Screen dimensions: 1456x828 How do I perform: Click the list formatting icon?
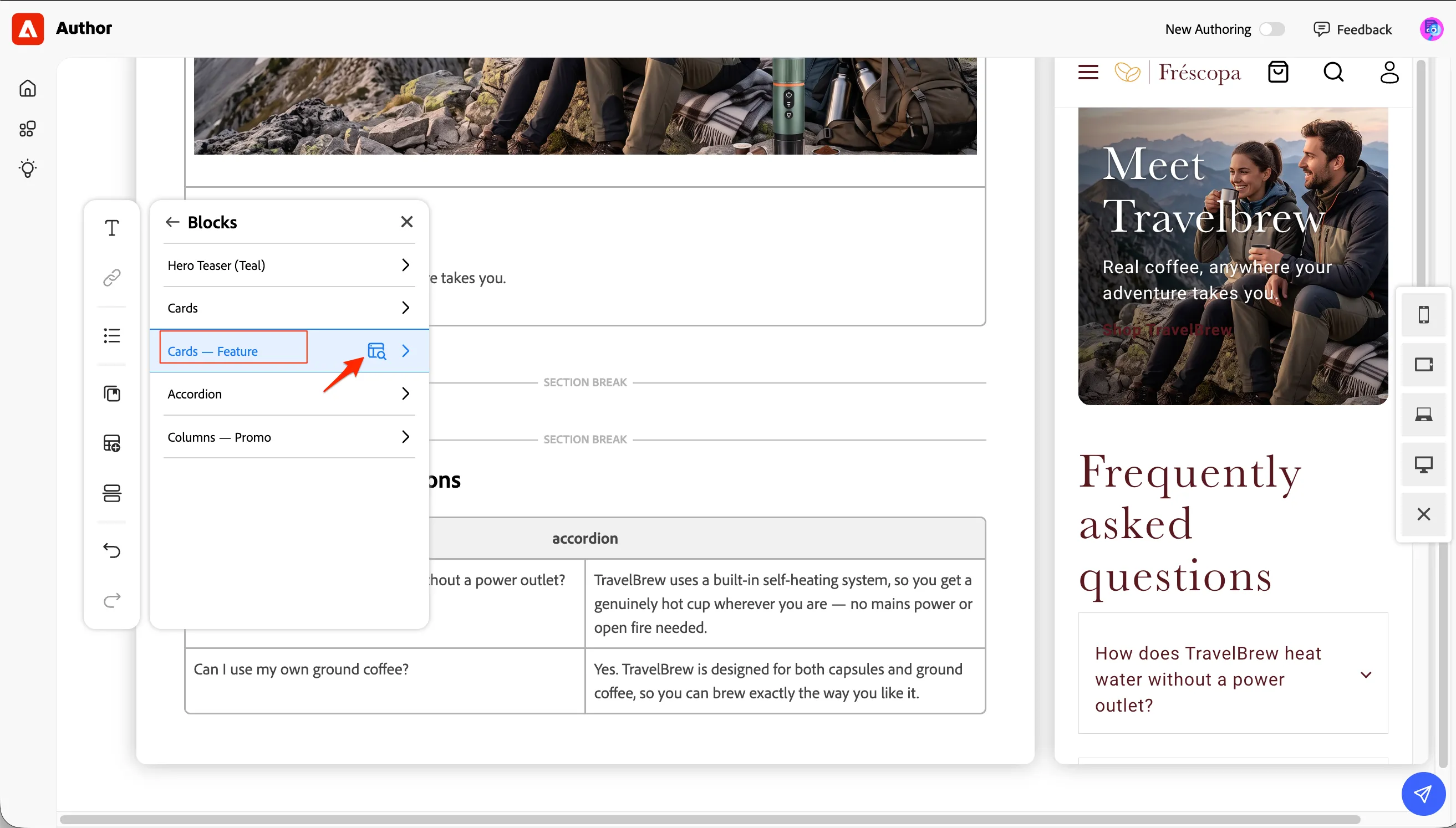(111, 335)
